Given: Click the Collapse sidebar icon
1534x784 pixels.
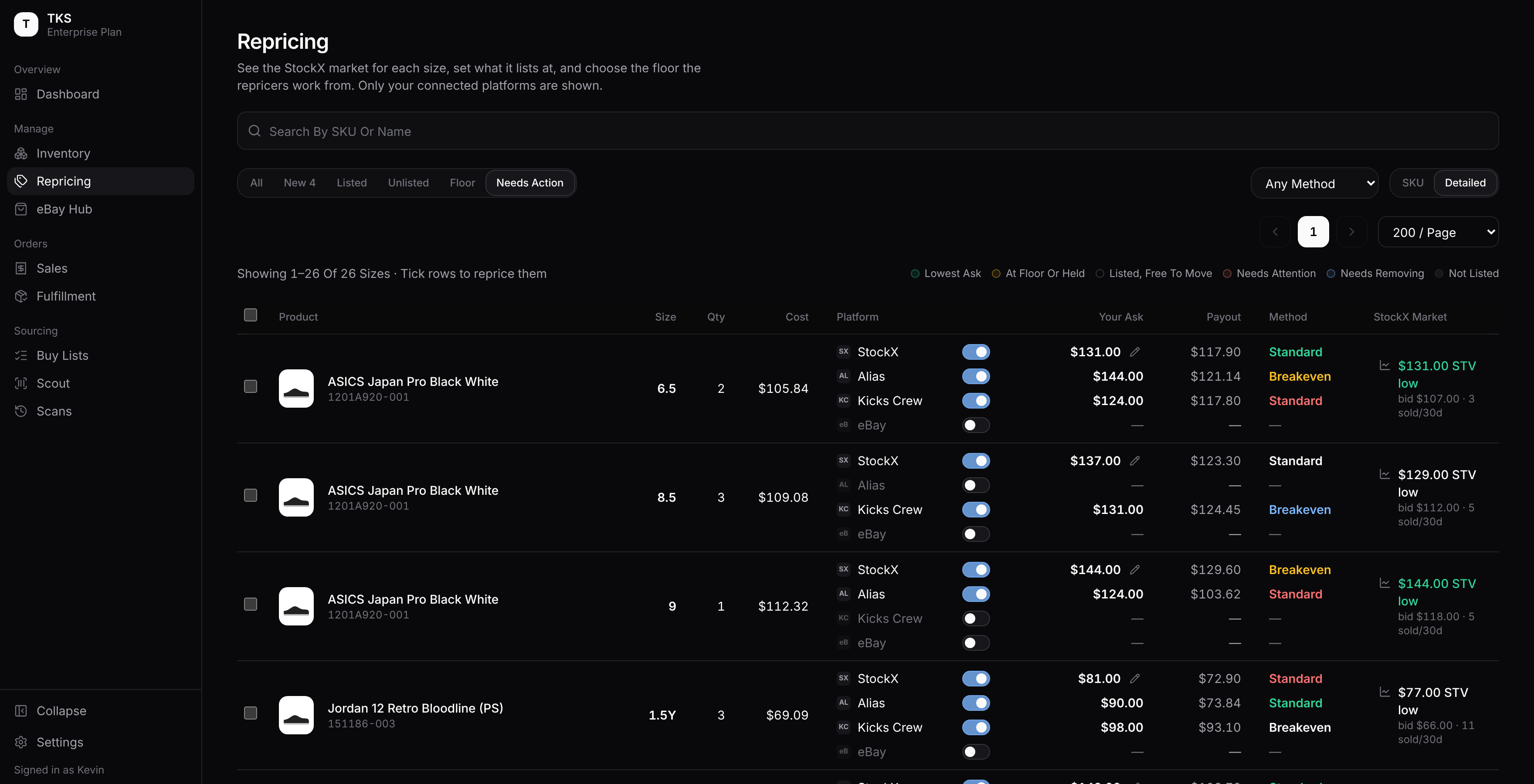Looking at the screenshot, I should (21, 711).
